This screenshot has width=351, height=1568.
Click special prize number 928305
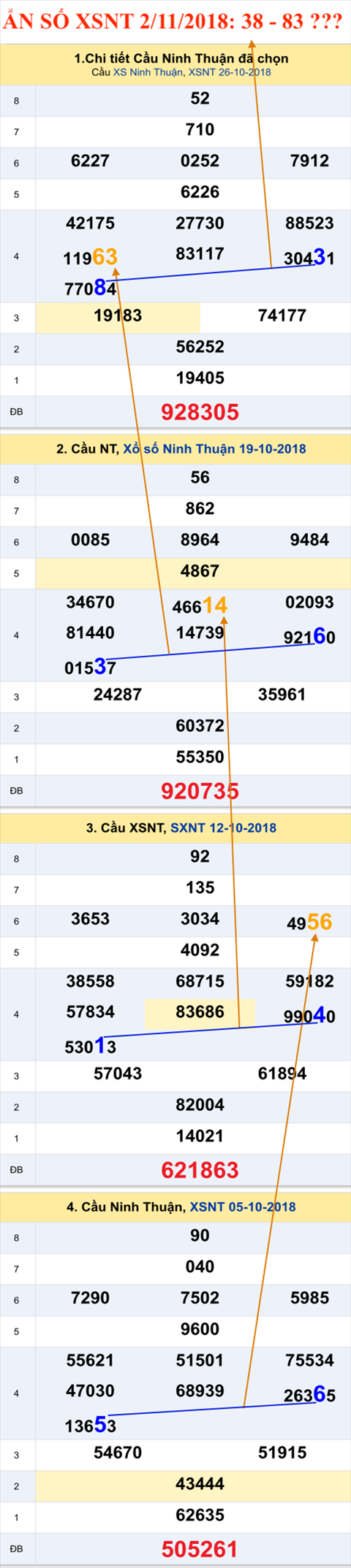coord(200,412)
